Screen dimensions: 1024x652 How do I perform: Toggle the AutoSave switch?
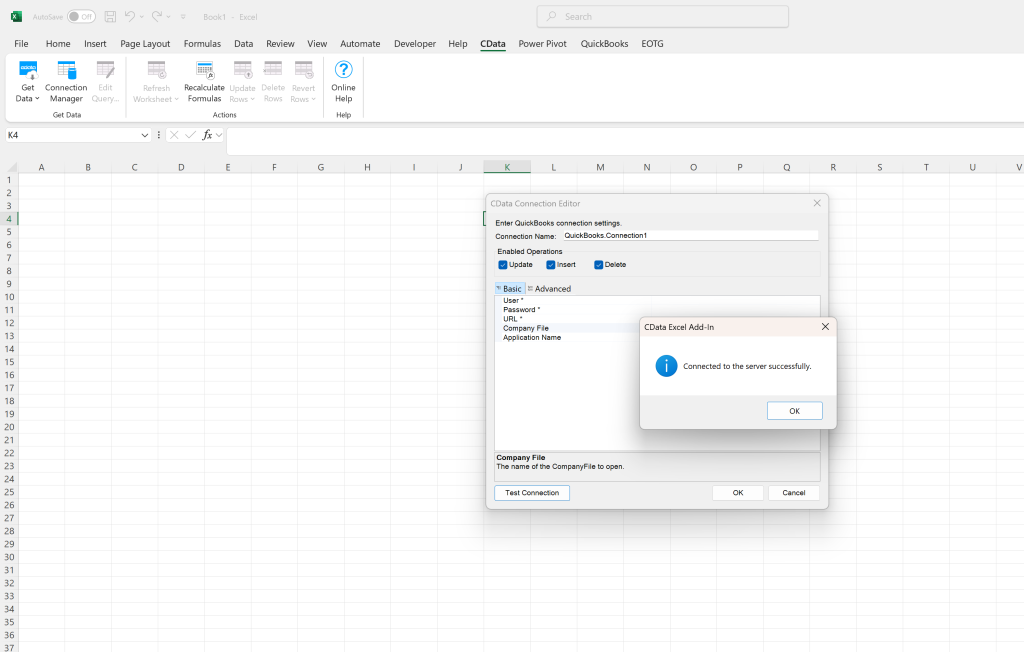point(82,16)
